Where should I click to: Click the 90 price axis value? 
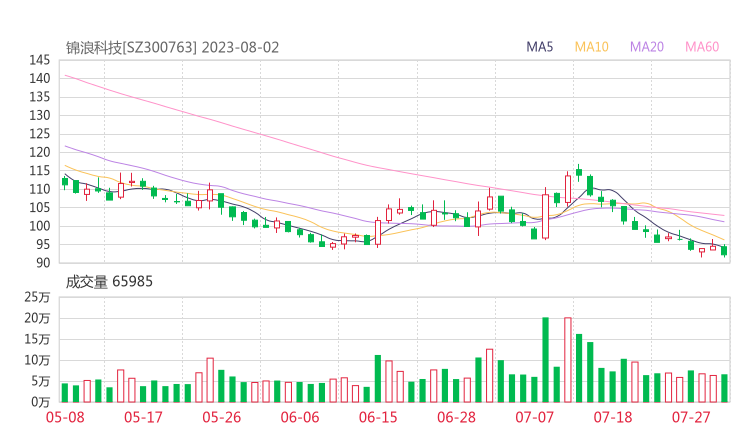pyautogui.click(x=43, y=262)
